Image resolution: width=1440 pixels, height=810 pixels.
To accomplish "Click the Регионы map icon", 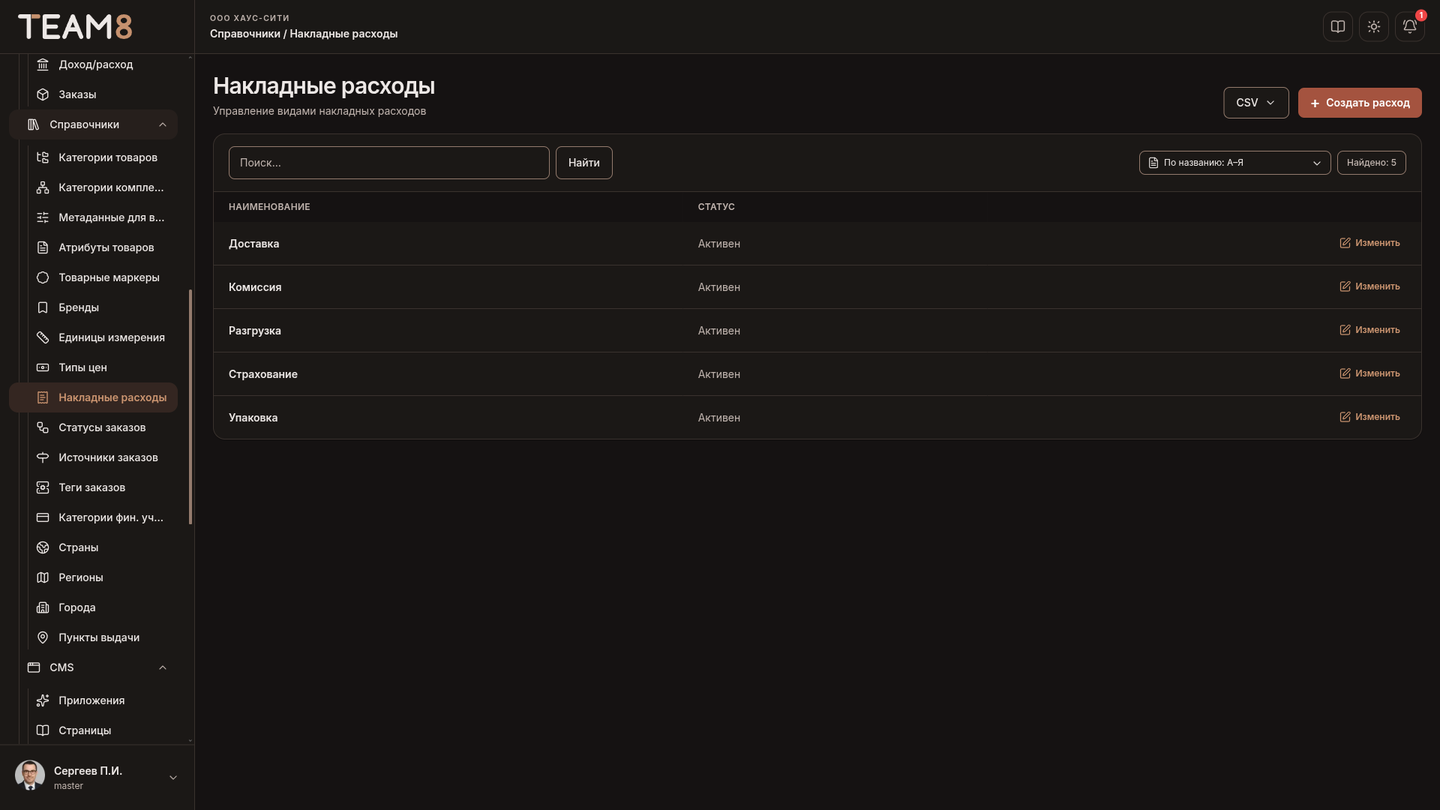I will [43, 577].
